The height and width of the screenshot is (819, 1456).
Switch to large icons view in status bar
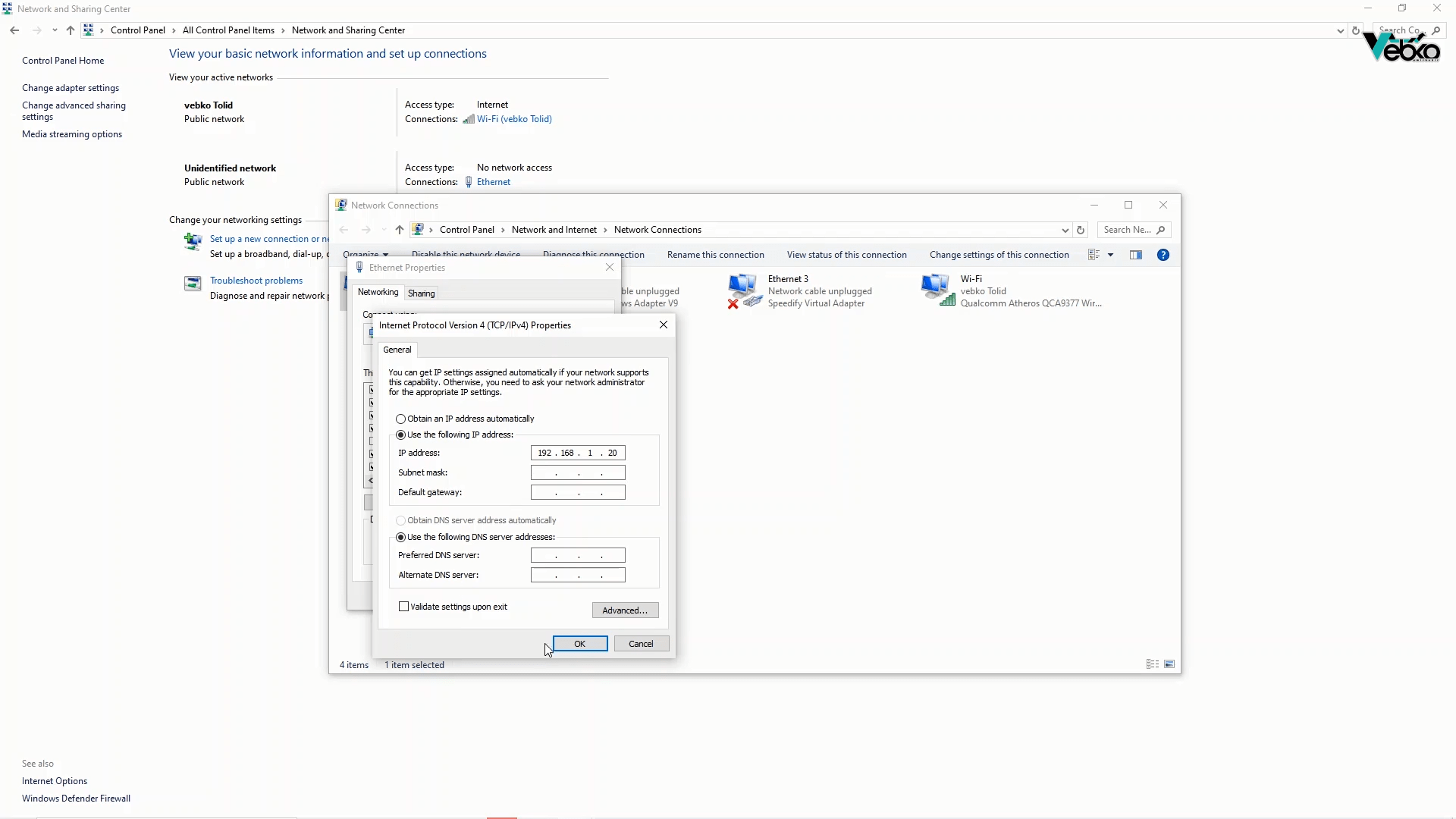click(x=1169, y=664)
